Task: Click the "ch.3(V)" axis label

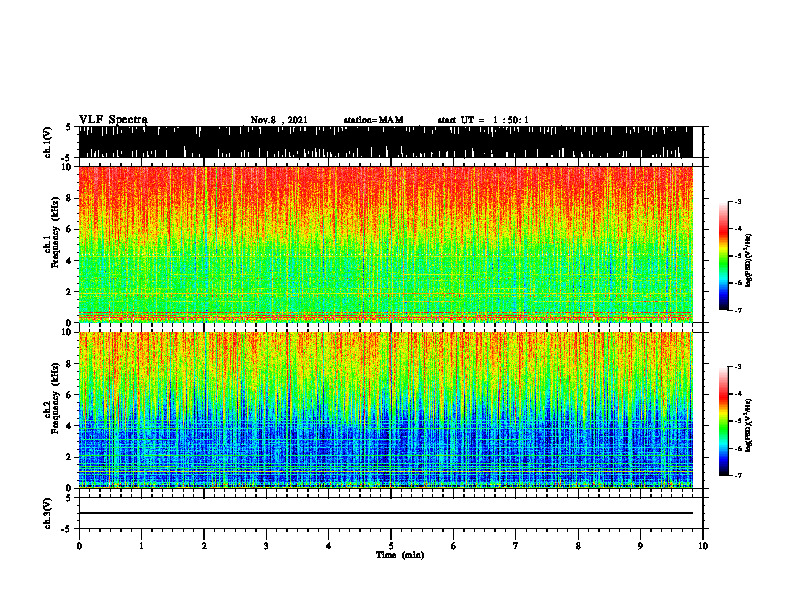Action: coord(48,513)
